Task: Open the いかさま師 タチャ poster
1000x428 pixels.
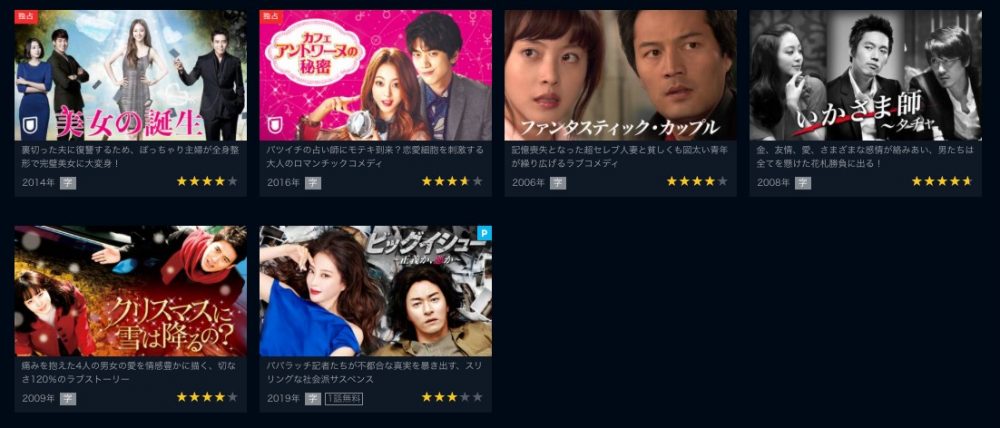Action: (865, 75)
